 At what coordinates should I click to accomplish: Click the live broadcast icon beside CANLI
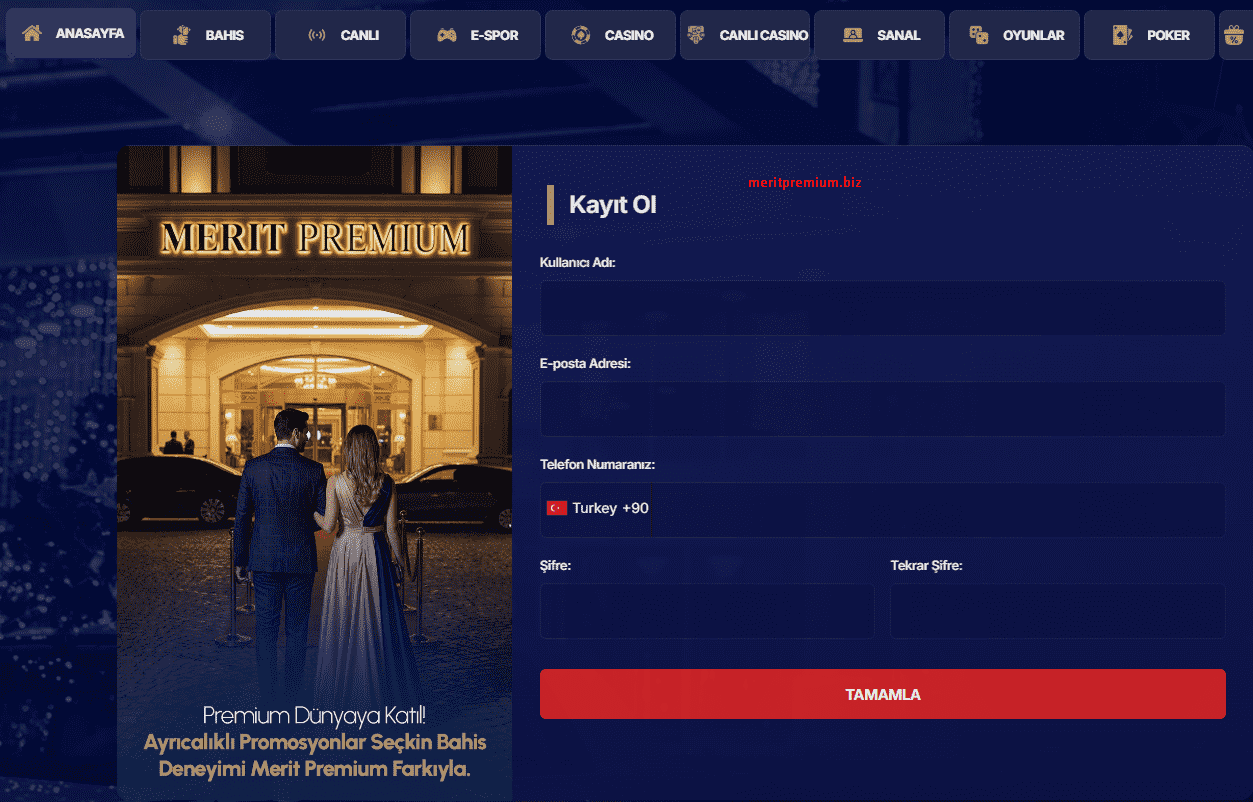pyautogui.click(x=316, y=35)
